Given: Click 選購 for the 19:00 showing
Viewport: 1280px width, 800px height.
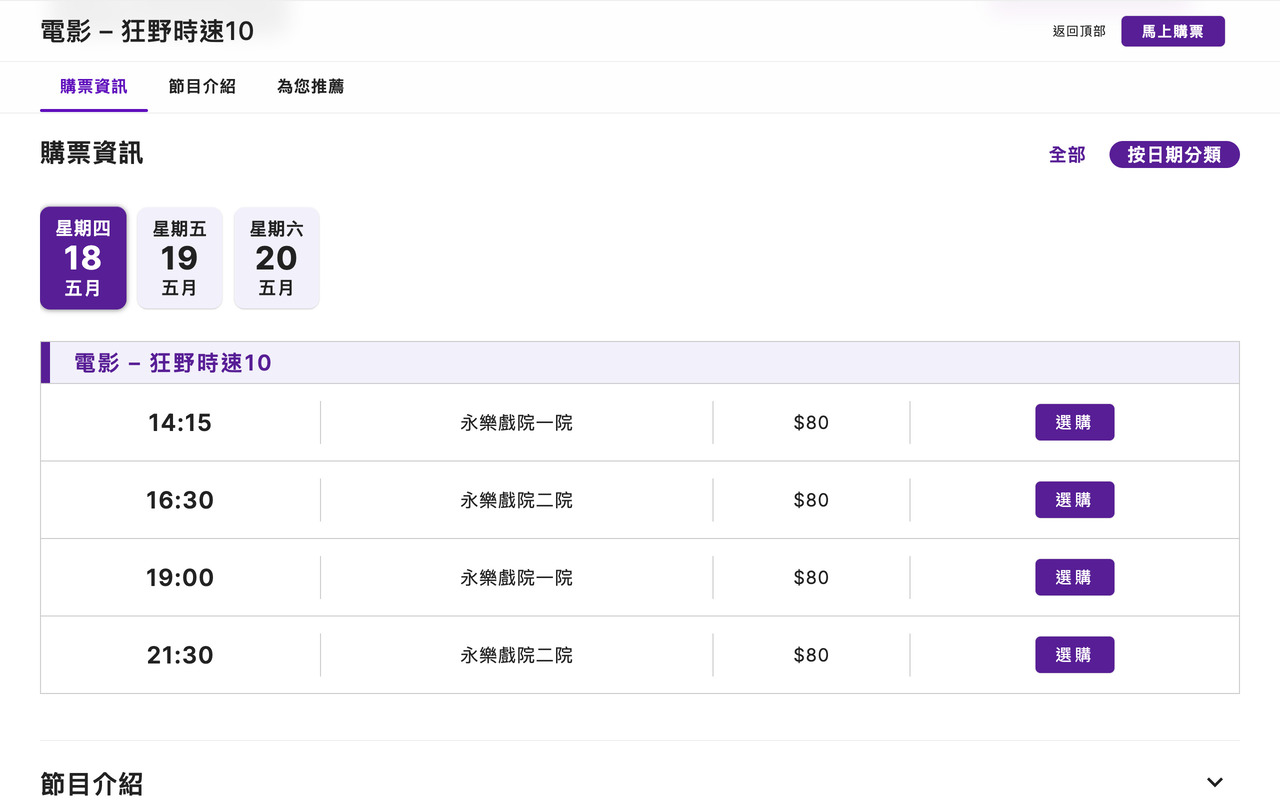Looking at the screenshot, I should 1074,577.
